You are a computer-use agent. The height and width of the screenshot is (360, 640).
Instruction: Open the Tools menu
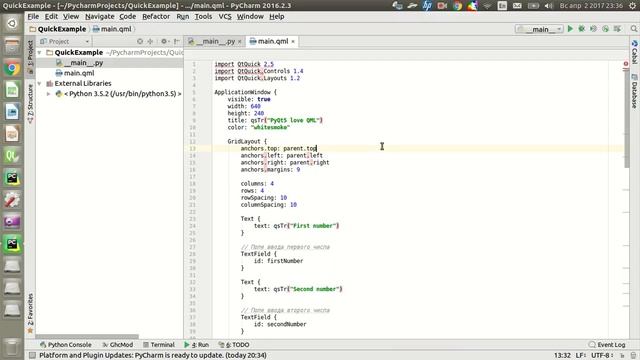click(x=203, y=16)
